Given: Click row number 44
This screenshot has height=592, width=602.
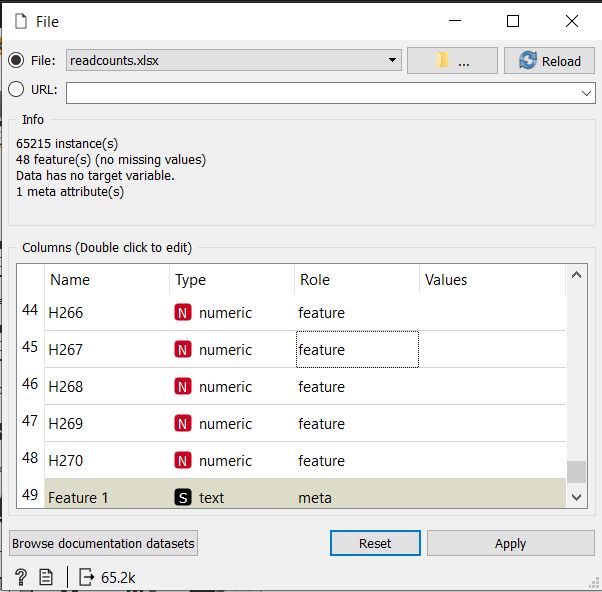Looking at the screenshot, I should coord(30,310).
